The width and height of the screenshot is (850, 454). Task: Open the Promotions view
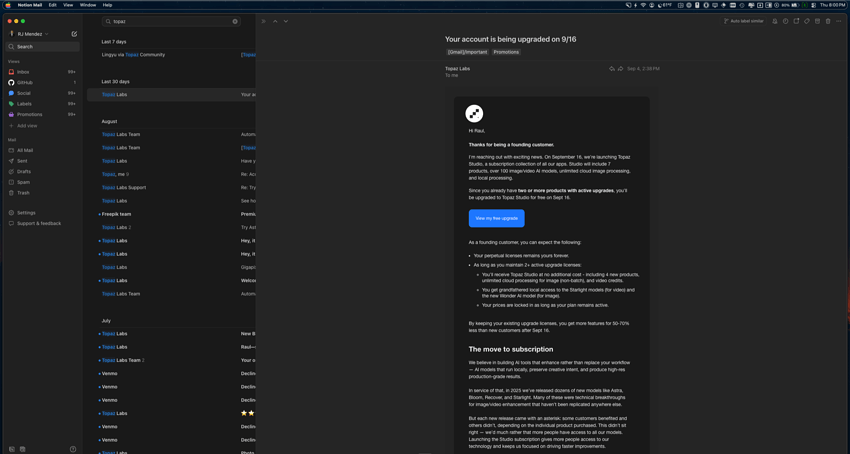[42, 114]
